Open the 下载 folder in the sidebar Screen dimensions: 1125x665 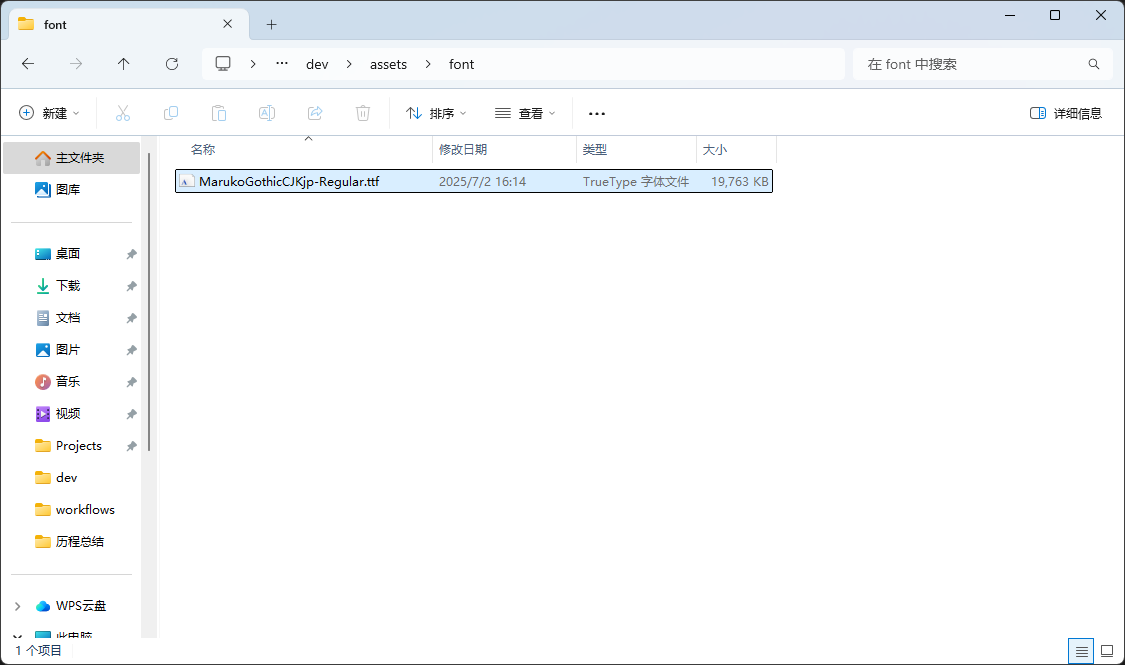click(x=67, y=285)
